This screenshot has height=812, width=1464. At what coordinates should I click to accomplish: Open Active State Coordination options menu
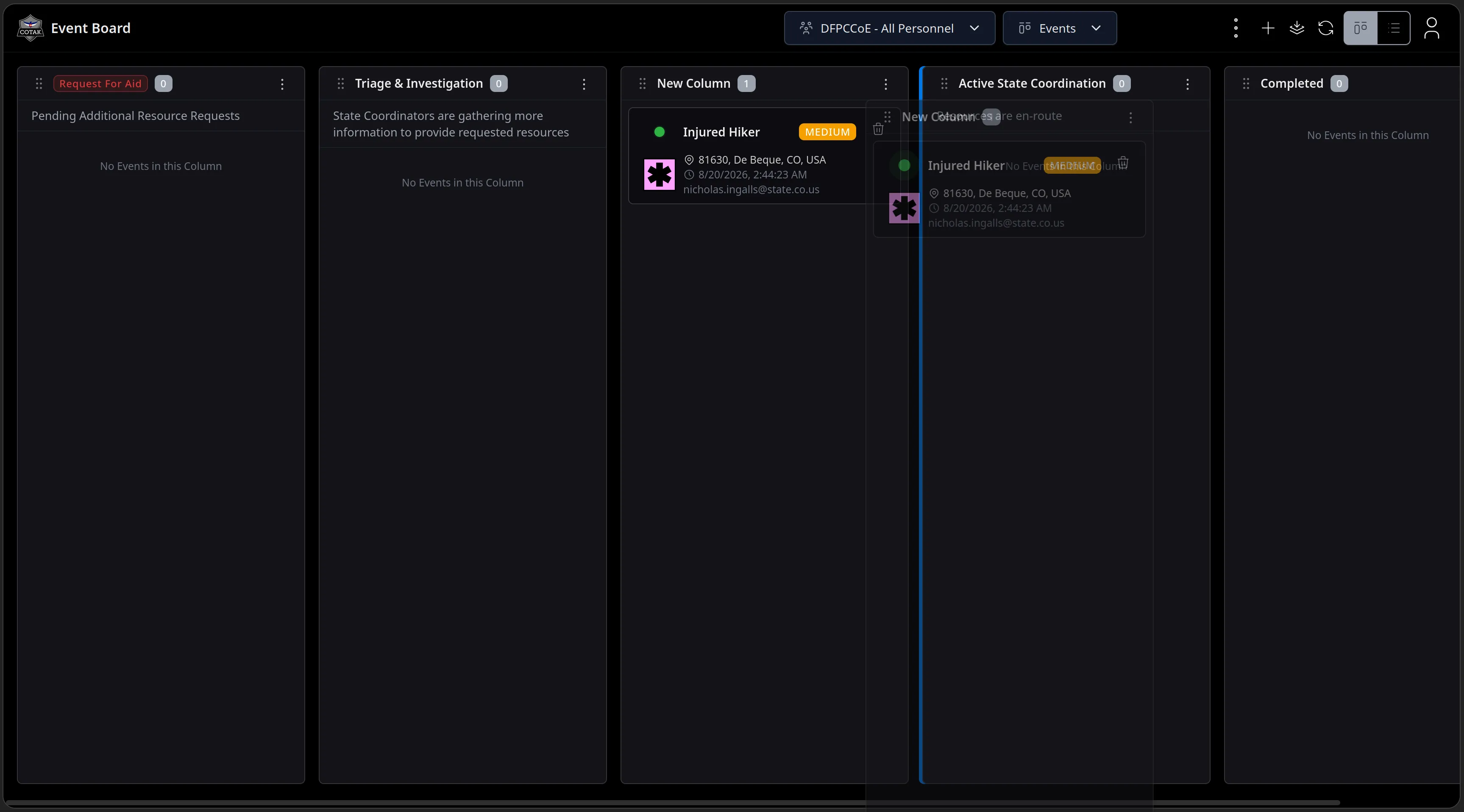pos(1188,84)
